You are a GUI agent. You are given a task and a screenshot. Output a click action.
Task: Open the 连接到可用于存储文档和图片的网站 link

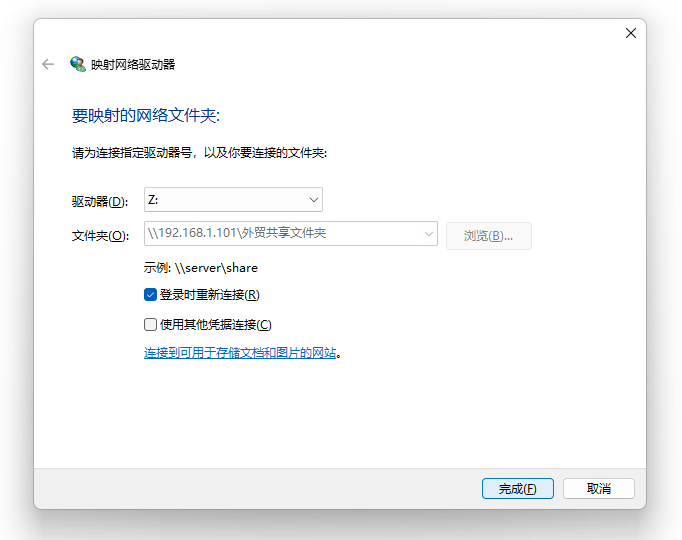coord(240,353)
